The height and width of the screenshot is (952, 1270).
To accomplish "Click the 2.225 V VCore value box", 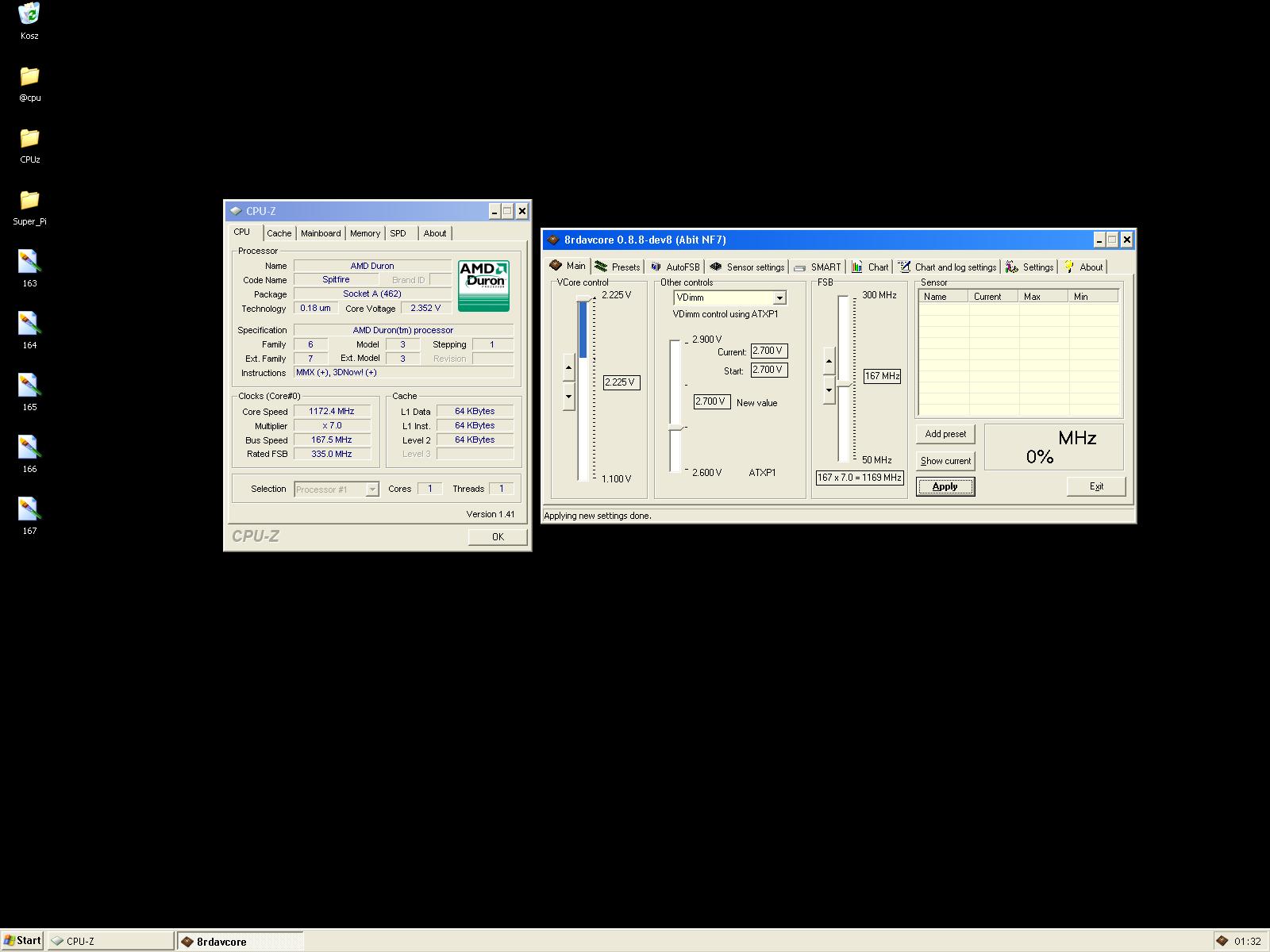I will pyautogui.click(x=622, y=382).
